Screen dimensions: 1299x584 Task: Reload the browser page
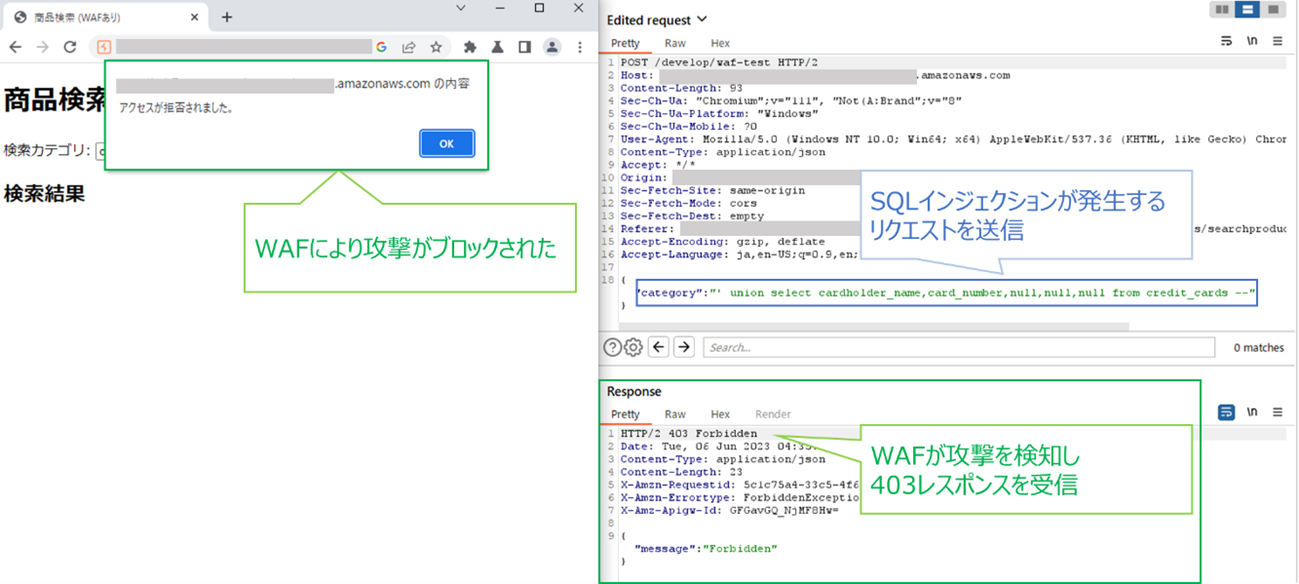click(x=70, y=47)
